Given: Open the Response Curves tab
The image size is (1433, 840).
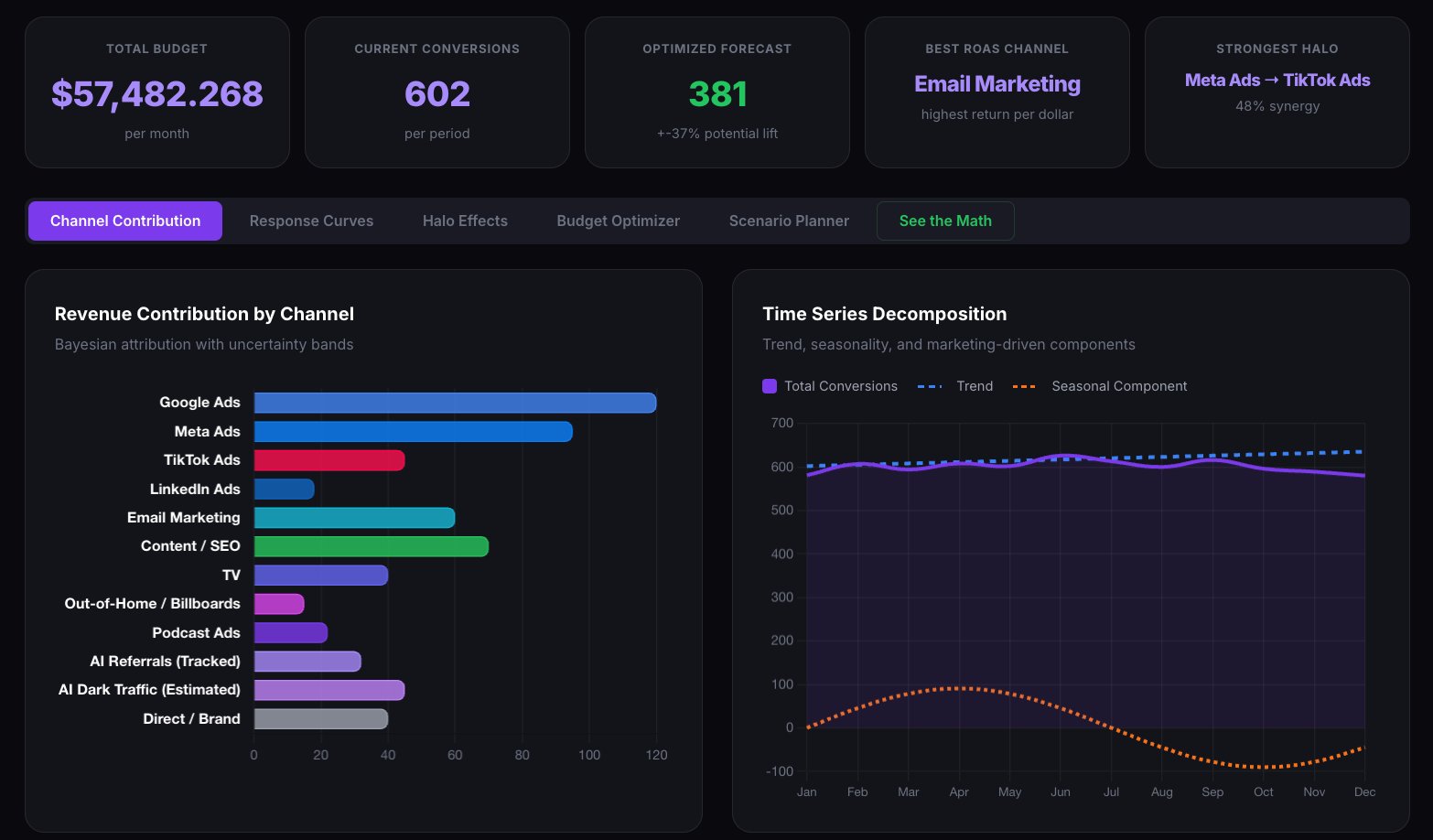Looking at the screenshot, I should (311, 221).
